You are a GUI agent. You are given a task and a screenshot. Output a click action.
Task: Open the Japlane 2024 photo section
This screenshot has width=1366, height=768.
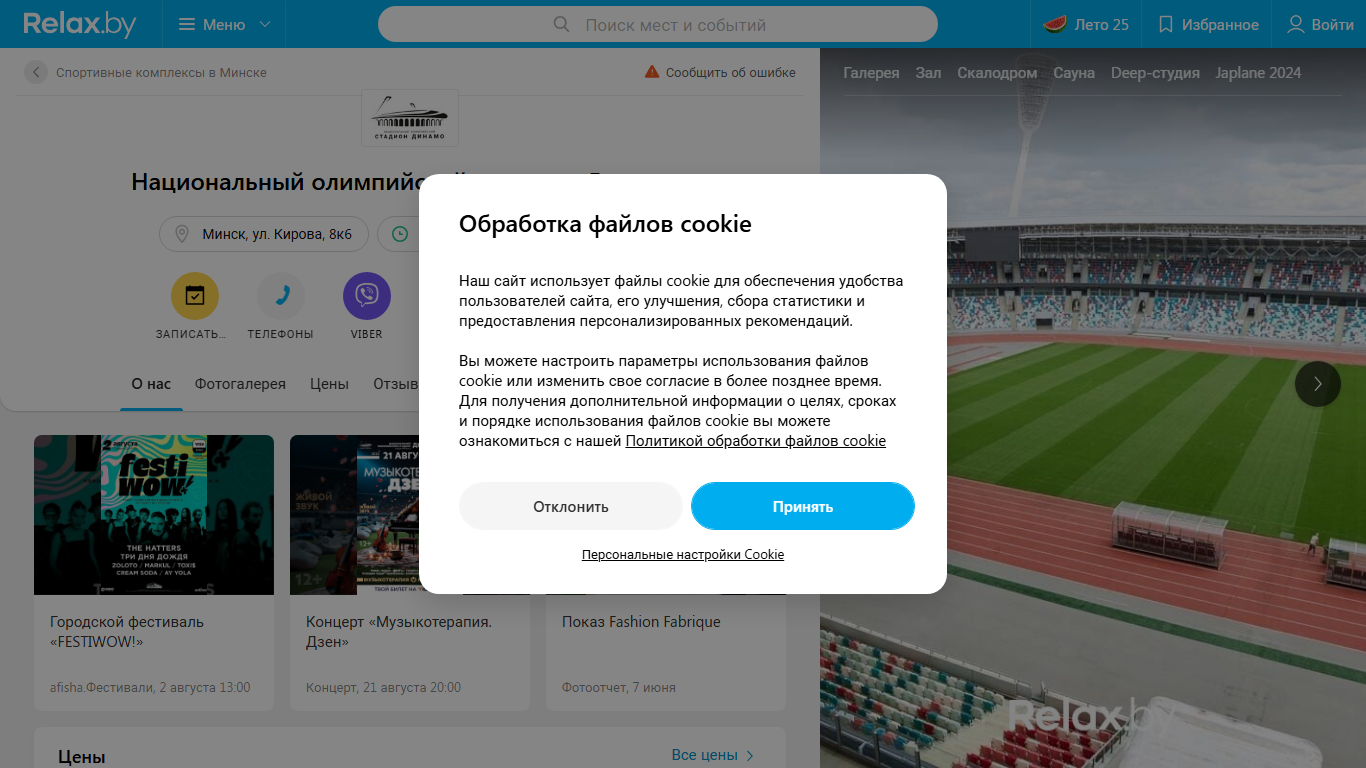pyautogui.click(x=1259, y=73)
